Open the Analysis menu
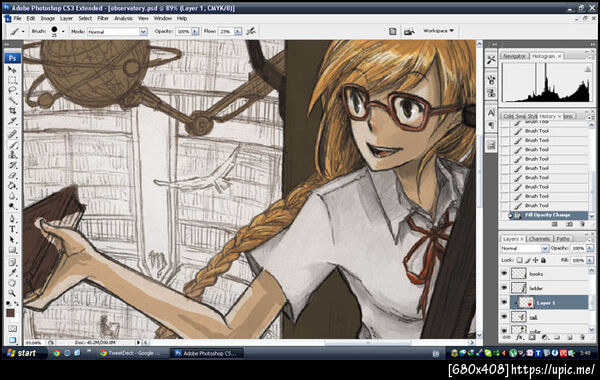The image size is (600, 380). [x=123, y=18]
